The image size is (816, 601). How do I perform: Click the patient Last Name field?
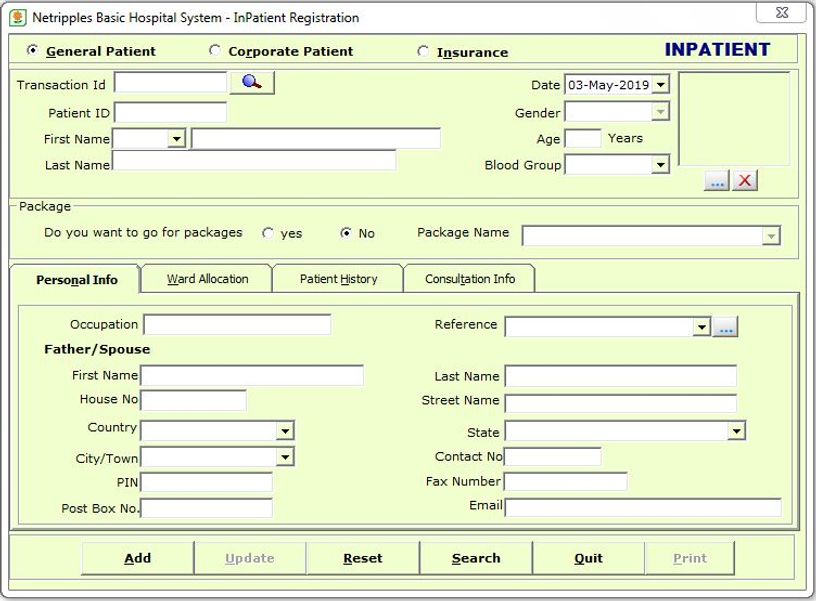click(x=254, y=160)
